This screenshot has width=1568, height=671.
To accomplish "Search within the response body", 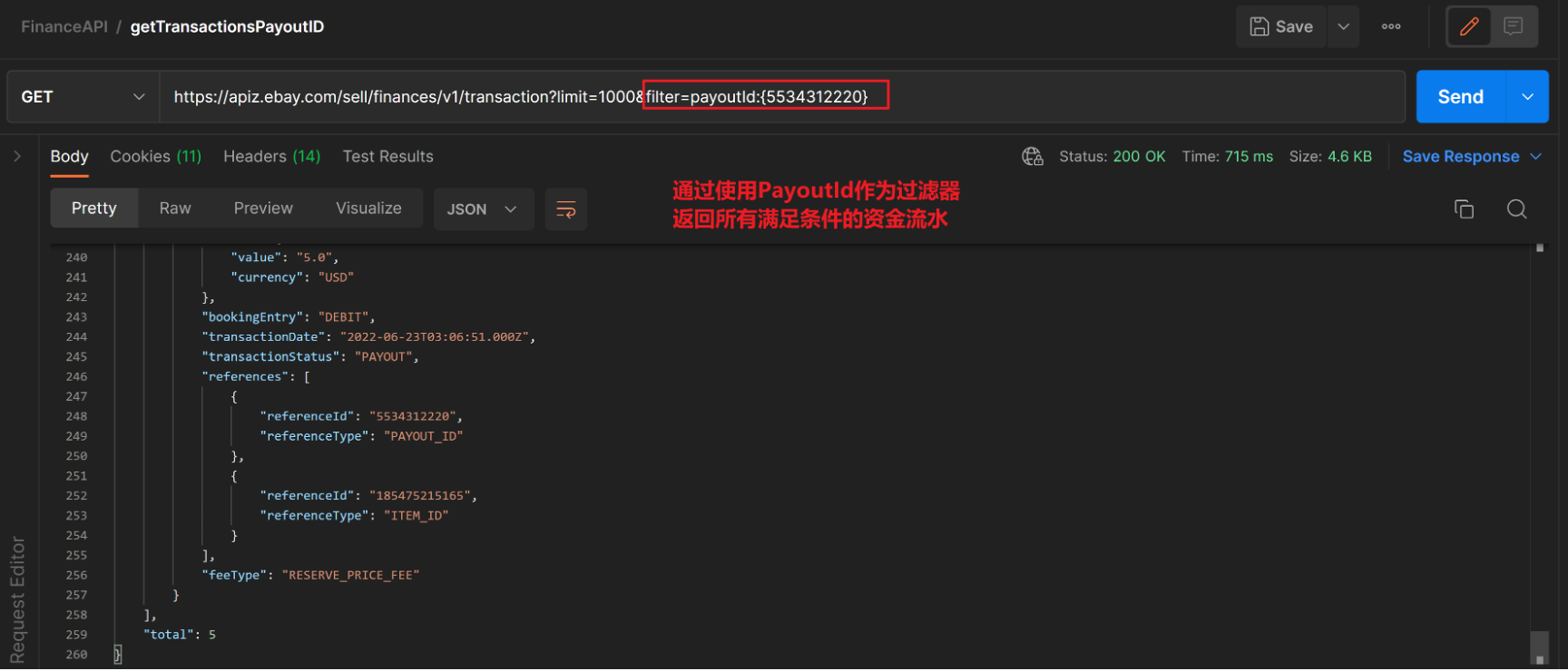I will (1516, 209).
